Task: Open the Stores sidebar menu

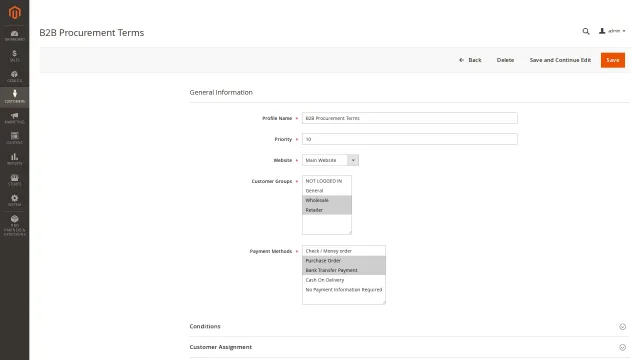Action: [x=15, y=180]
